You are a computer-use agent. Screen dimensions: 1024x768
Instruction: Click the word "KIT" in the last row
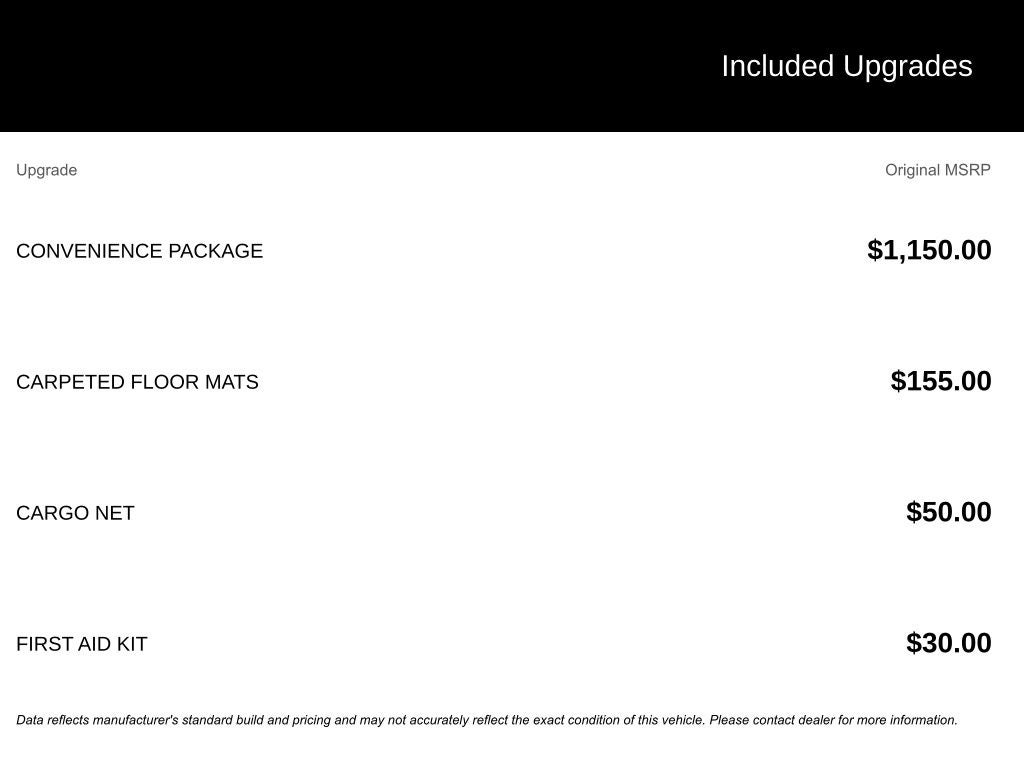[131, 644]
